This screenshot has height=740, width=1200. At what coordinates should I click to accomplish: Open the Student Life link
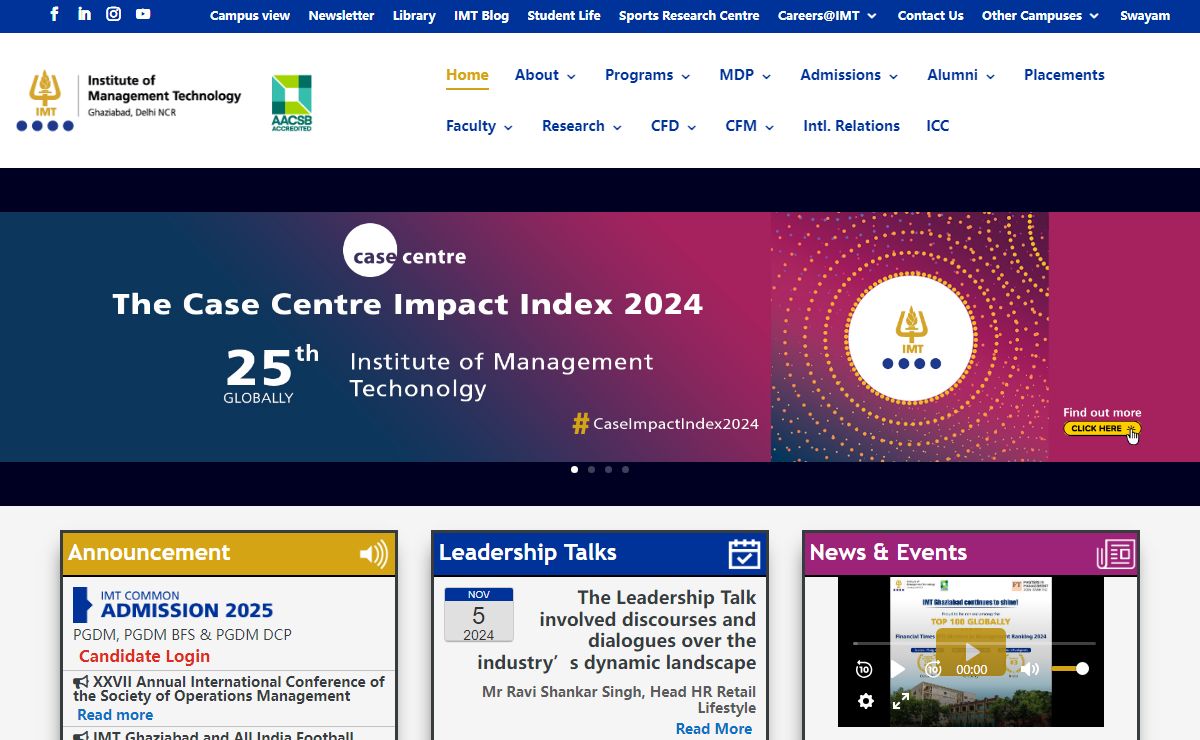(x=564, y=15)
